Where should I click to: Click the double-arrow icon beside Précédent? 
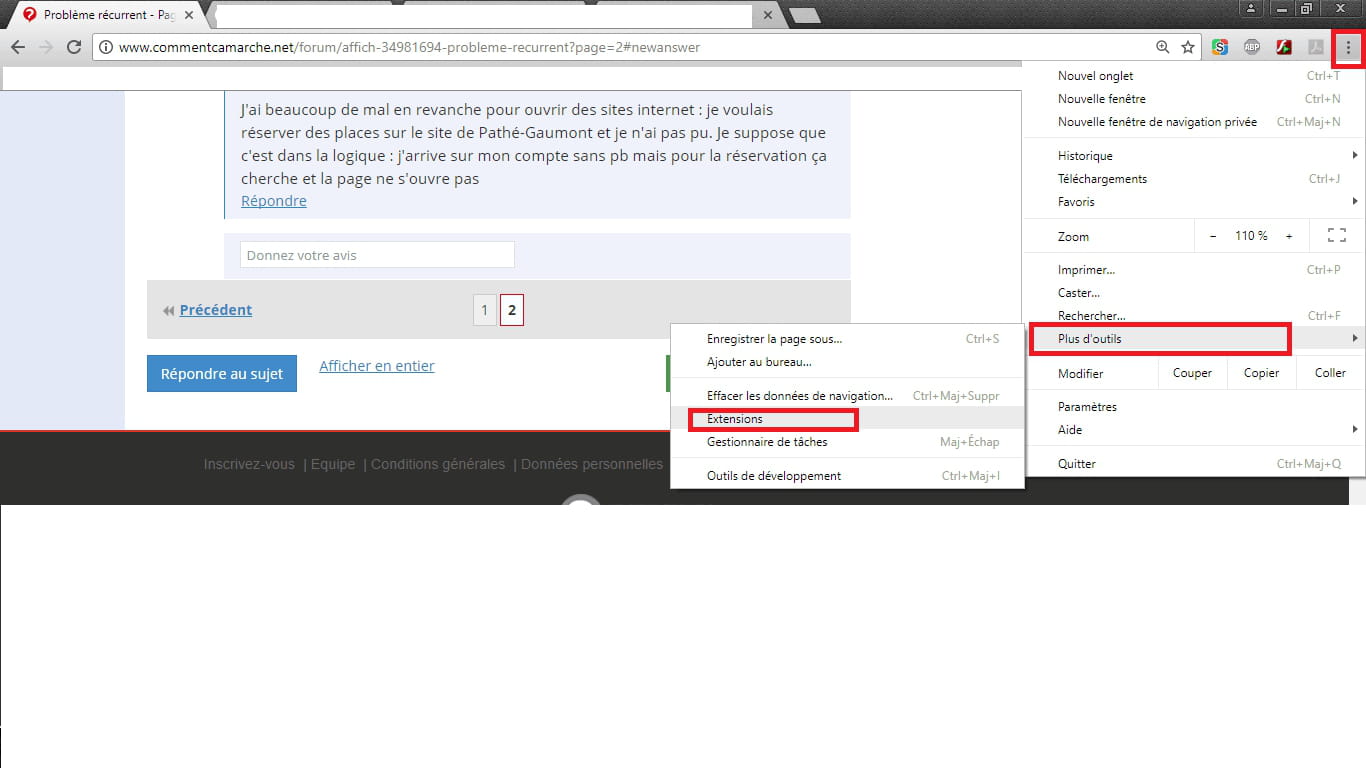(169, 310)
